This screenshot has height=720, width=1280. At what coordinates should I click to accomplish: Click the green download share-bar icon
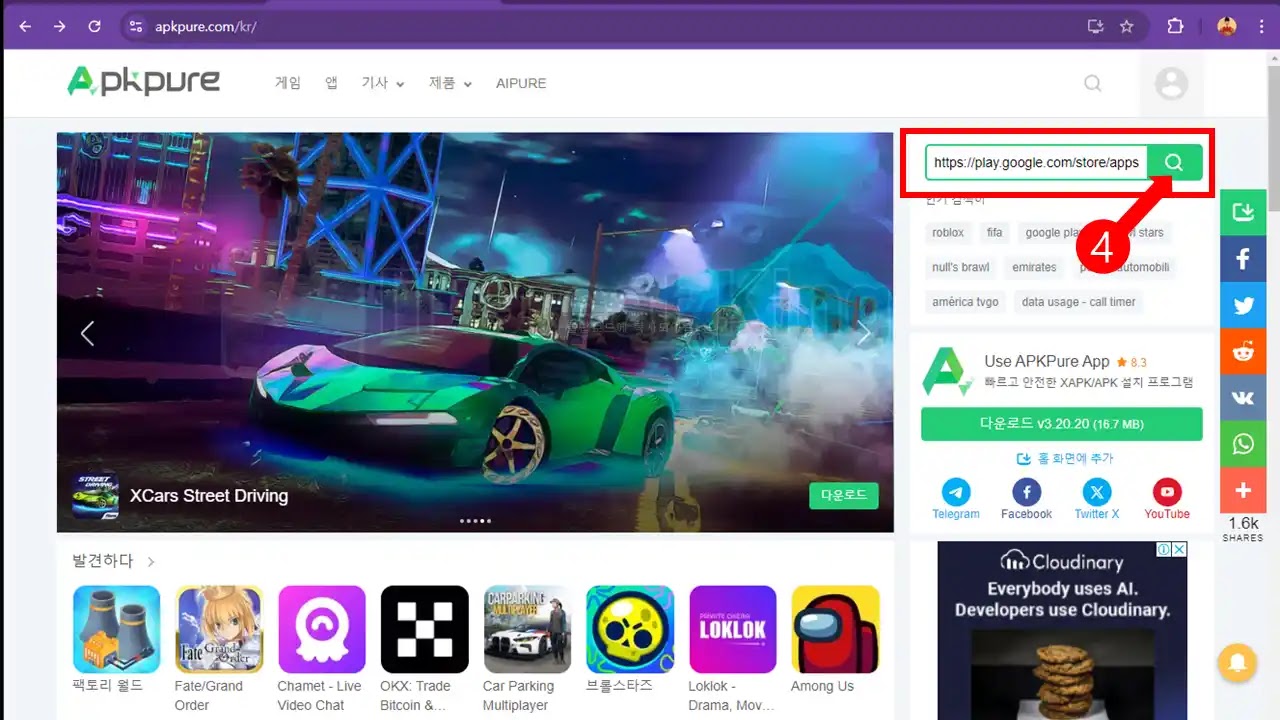pyautogui.click(x=1243, y=212)
